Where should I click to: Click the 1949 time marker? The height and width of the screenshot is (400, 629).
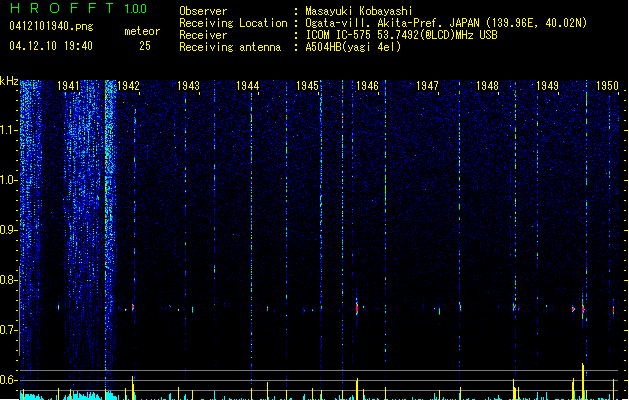point(547,86)
